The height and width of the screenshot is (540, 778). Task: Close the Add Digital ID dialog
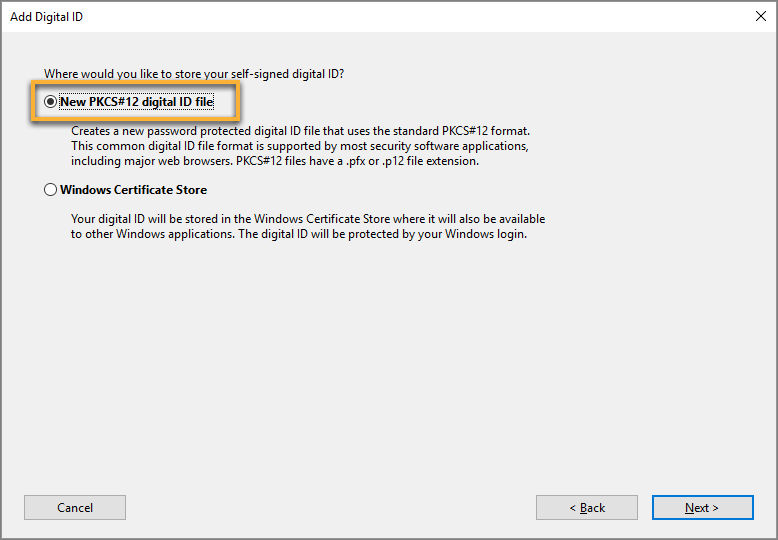pos(760,16)
